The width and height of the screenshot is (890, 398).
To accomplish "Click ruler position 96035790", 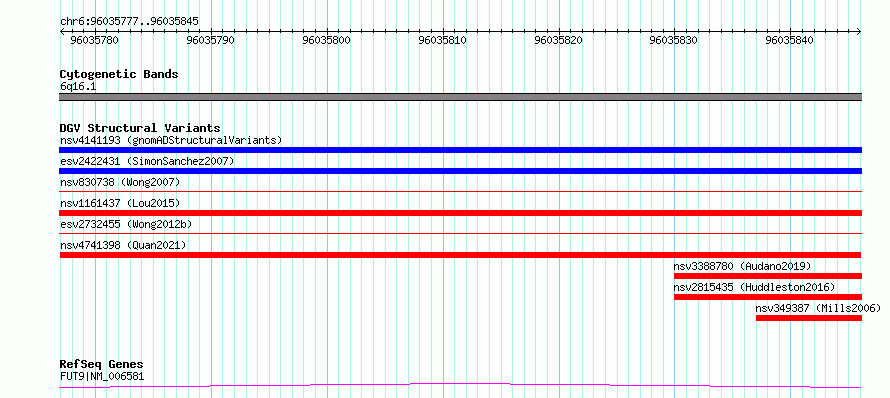I will (211, 40).
